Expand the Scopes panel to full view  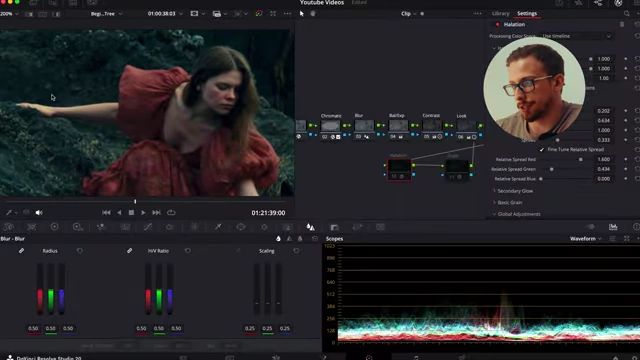point(627,239)
